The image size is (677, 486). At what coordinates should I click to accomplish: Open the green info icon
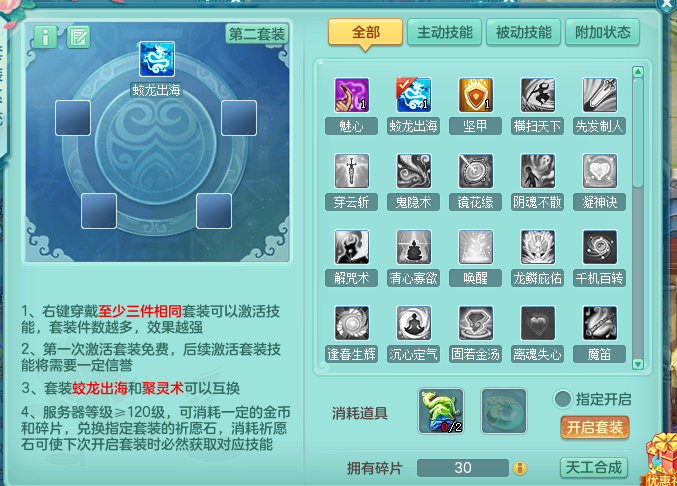pos(45,36)
